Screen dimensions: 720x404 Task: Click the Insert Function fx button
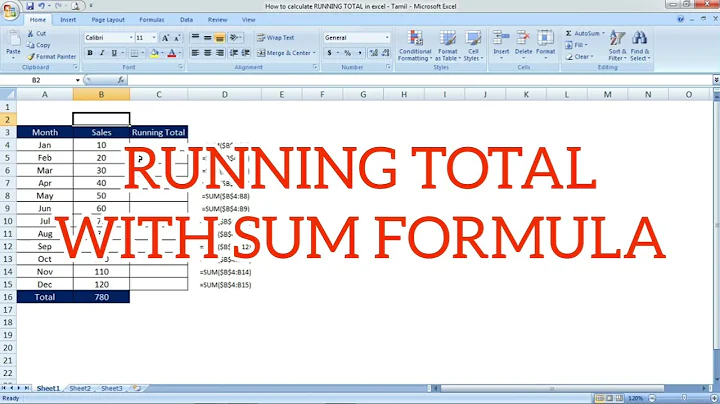121,80
